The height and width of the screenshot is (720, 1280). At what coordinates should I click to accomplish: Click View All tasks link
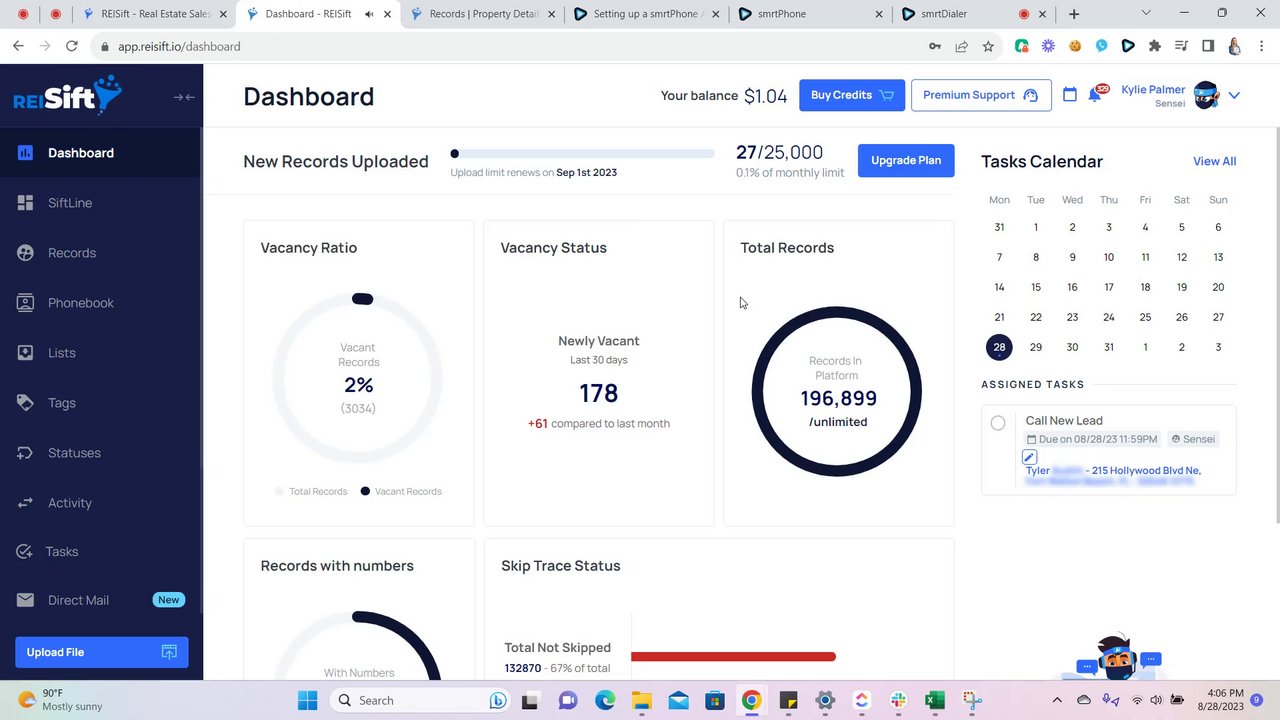pos(1214,161)
